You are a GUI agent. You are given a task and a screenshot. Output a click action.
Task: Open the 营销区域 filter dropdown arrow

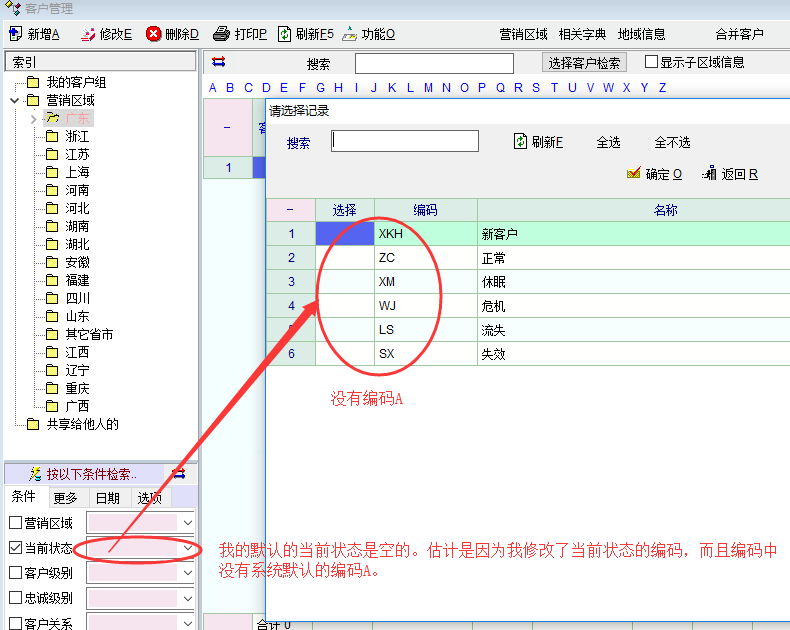(188, 522)
